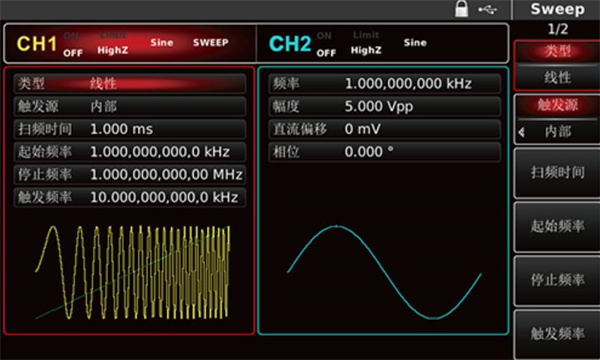Click the CH1 sweep waveform preview
This screenshot has width=600, height=360.
pyautogui.click(x=133, y=272)
